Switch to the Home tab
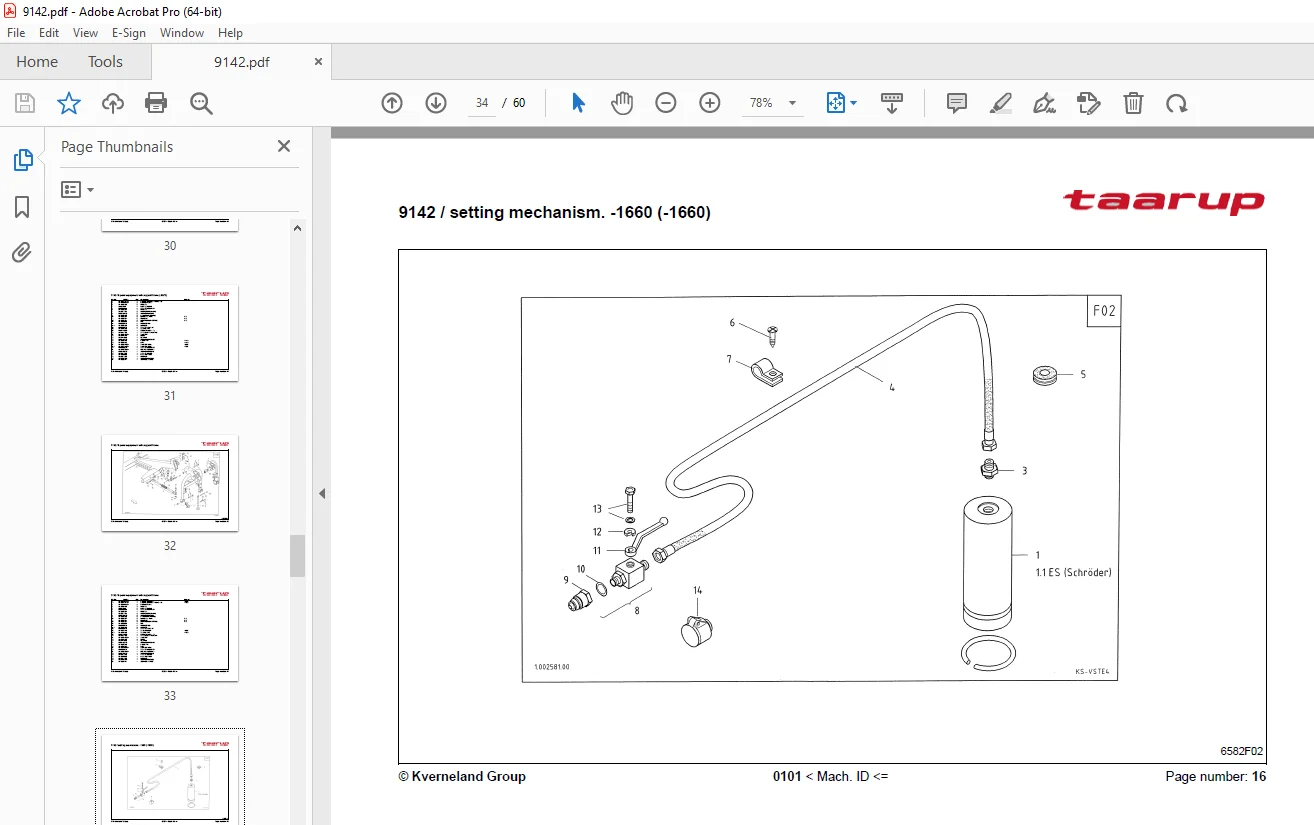 37,61
